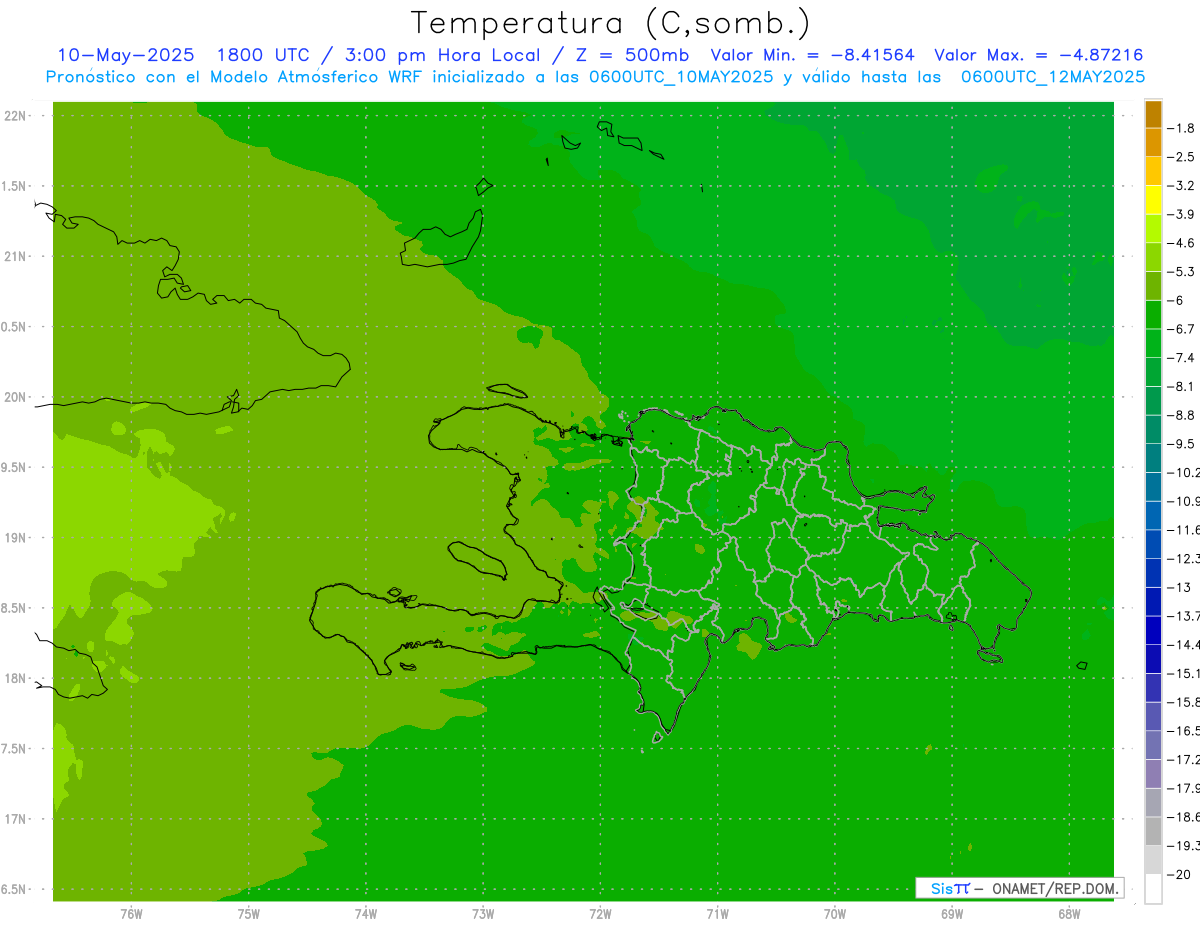
Task: Click the "68W" longitude label
Action: point(1068,913)
